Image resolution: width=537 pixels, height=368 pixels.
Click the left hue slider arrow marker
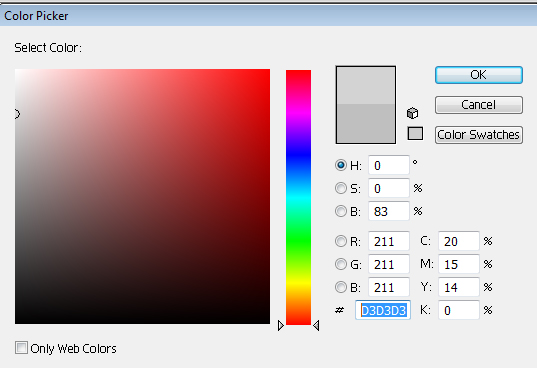click(x=281, y=326)
